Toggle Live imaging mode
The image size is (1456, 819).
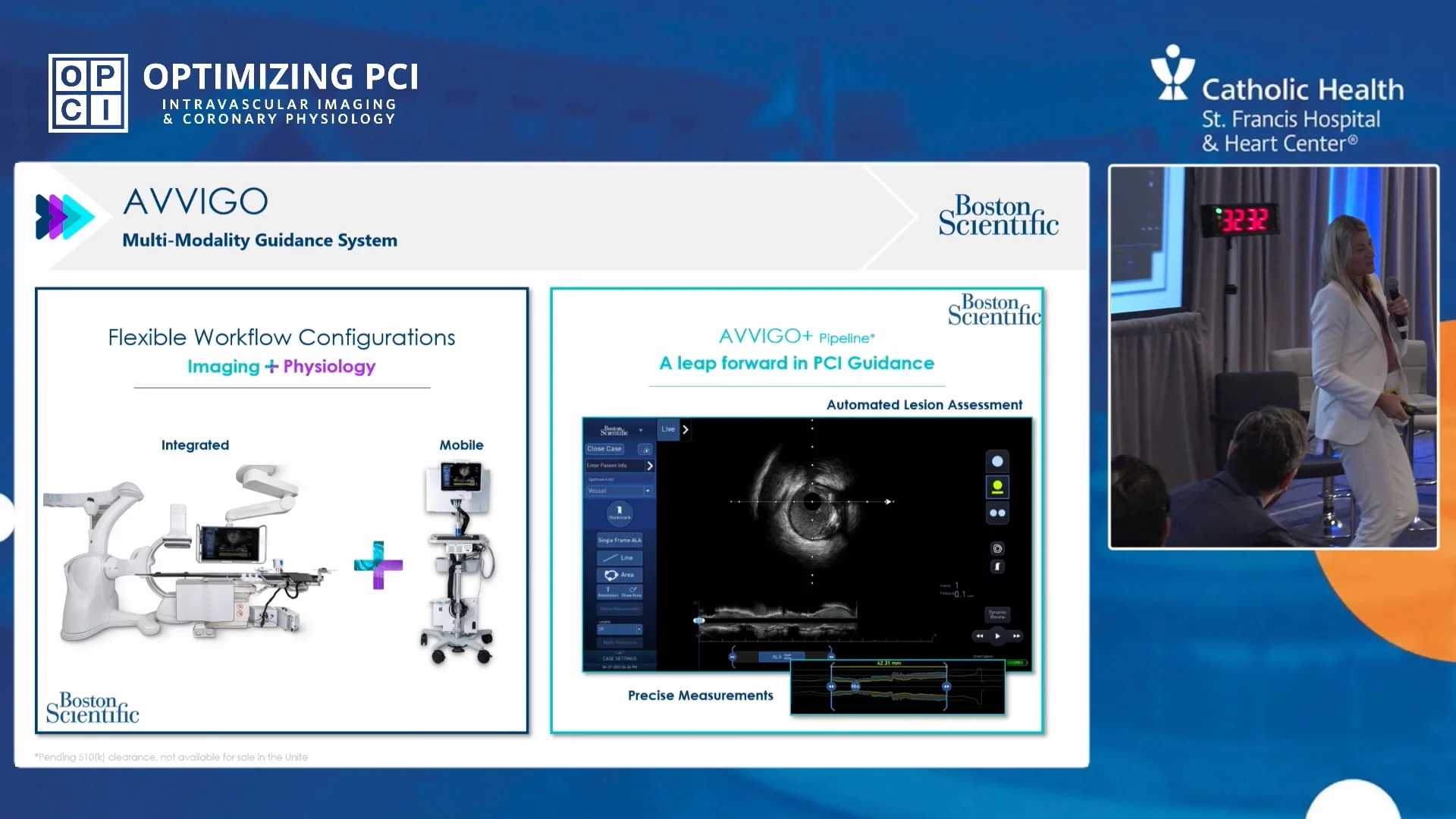(x=668, y=429)
